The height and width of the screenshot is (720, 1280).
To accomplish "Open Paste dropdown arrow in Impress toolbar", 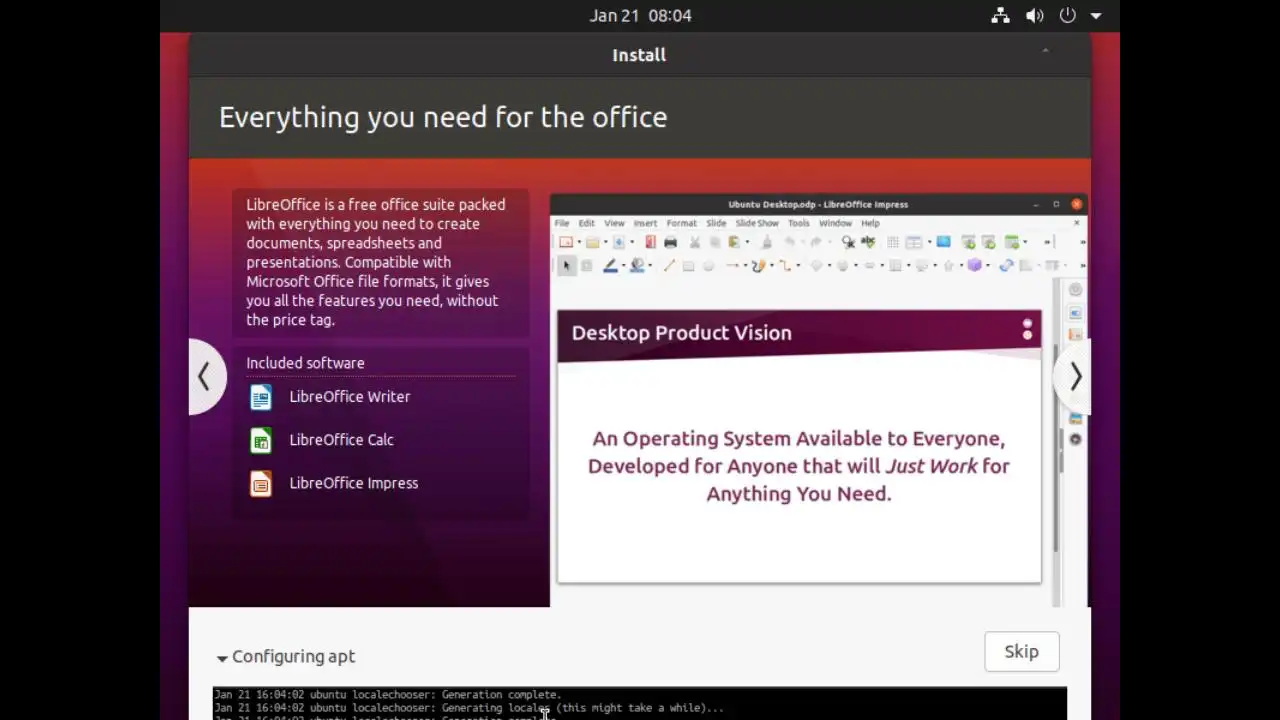I will 747,243.
